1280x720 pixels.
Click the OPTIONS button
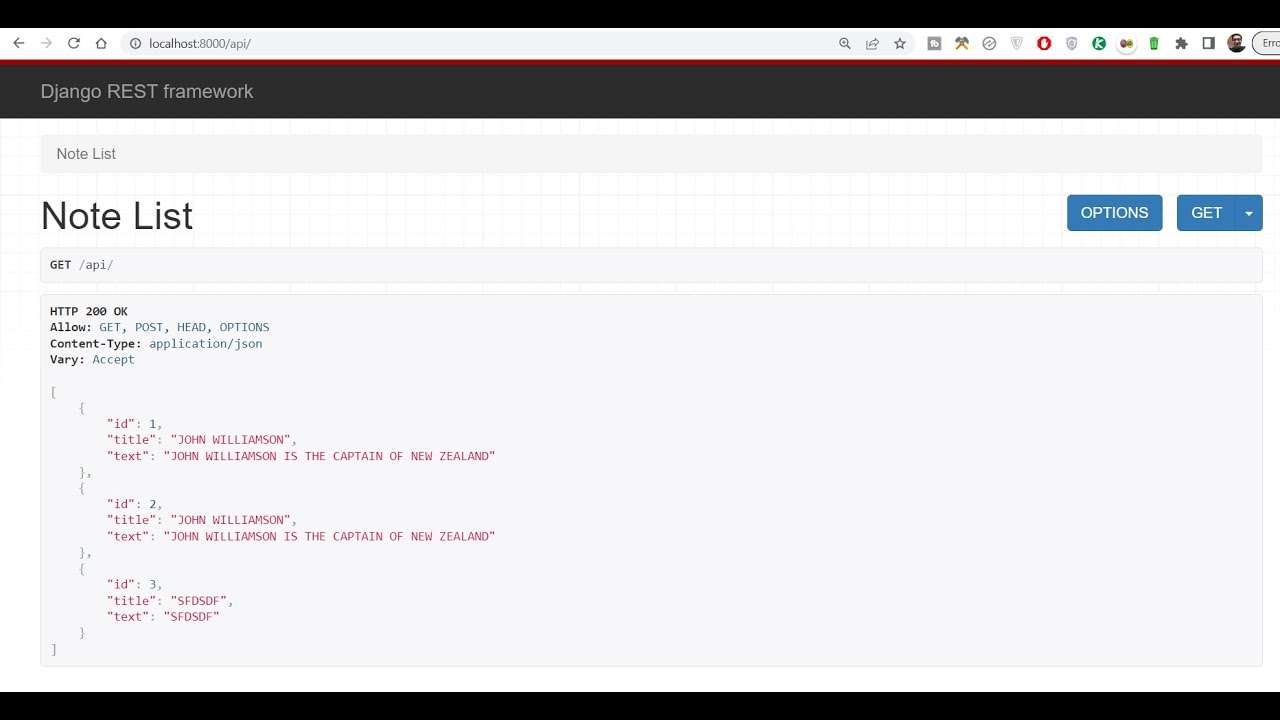click(1114, 213)
